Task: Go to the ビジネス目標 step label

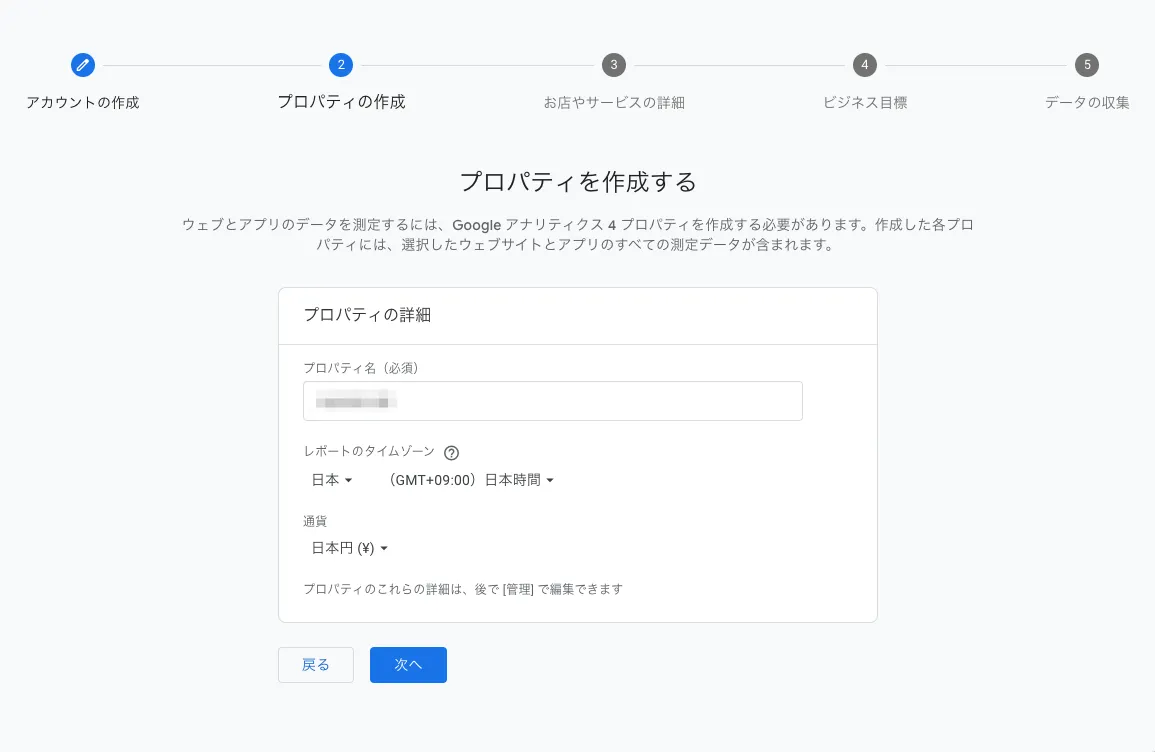Action: [865, 102]
